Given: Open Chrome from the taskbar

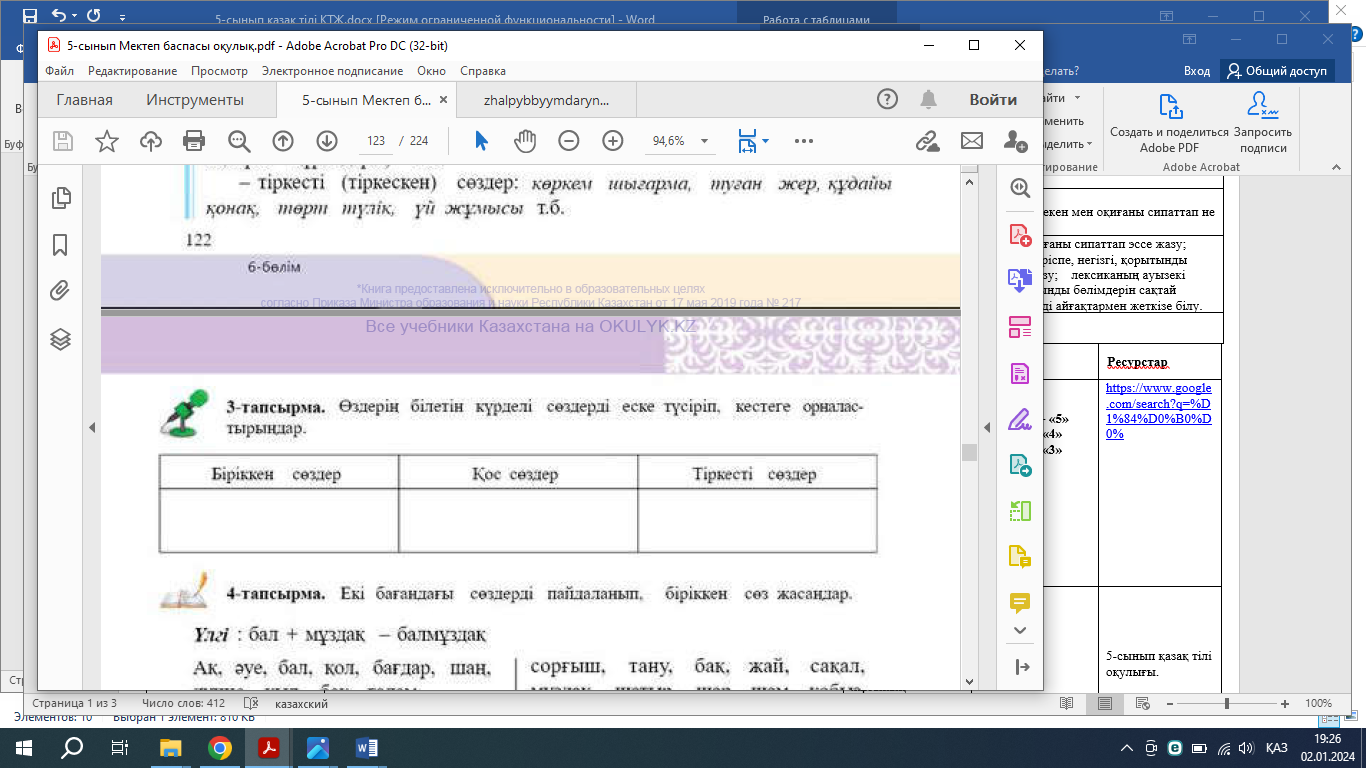Looking at the screenshot, I should (220, 747).
